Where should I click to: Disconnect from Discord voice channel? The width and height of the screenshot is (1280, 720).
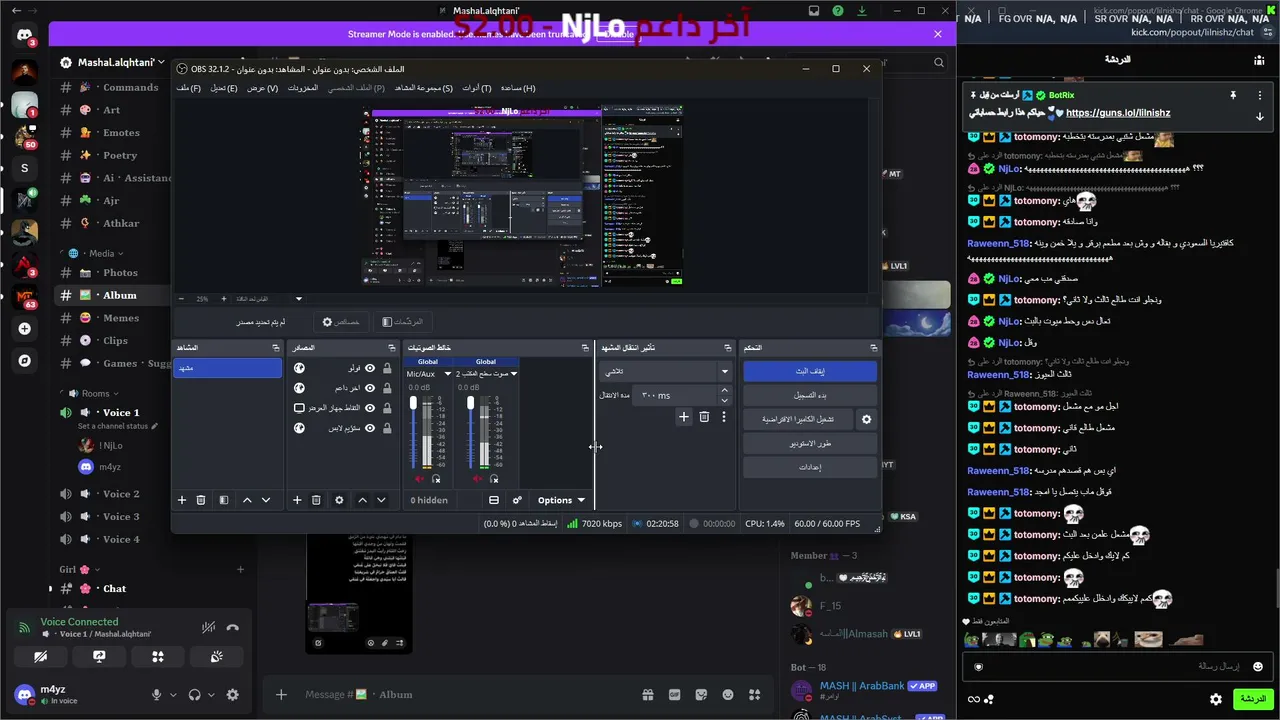233,628
